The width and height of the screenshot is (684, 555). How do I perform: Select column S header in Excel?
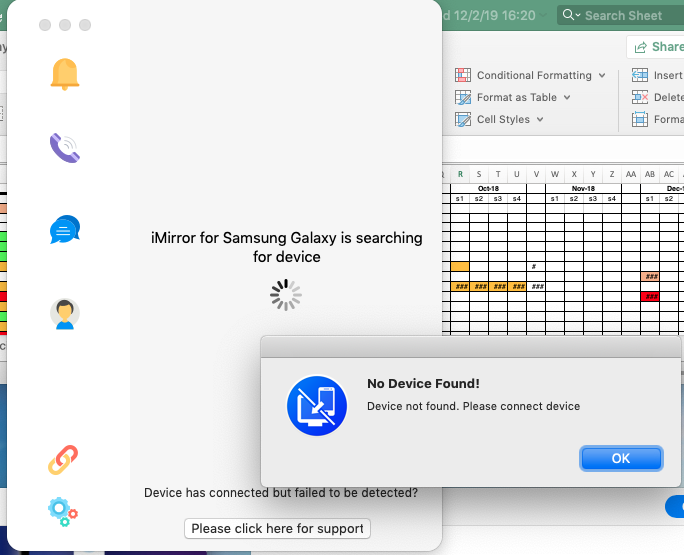tap(479, 174)
